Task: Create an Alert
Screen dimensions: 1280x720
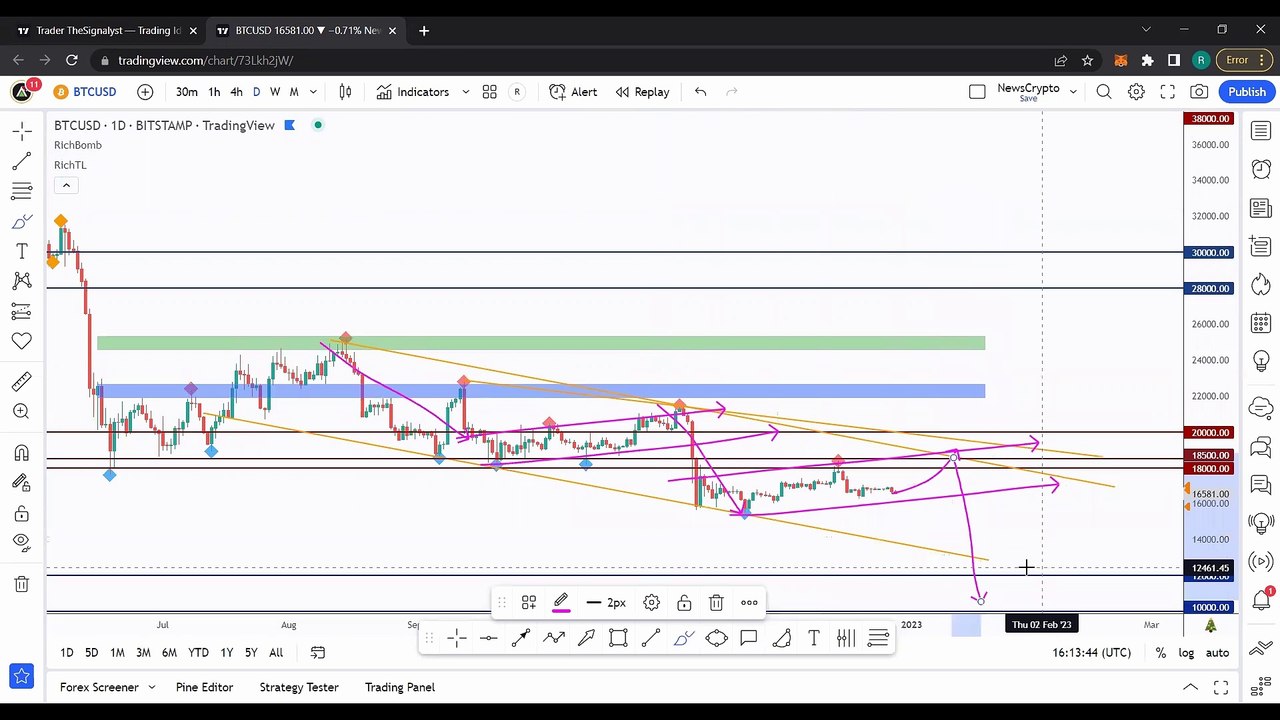Action: click(573, 92)
